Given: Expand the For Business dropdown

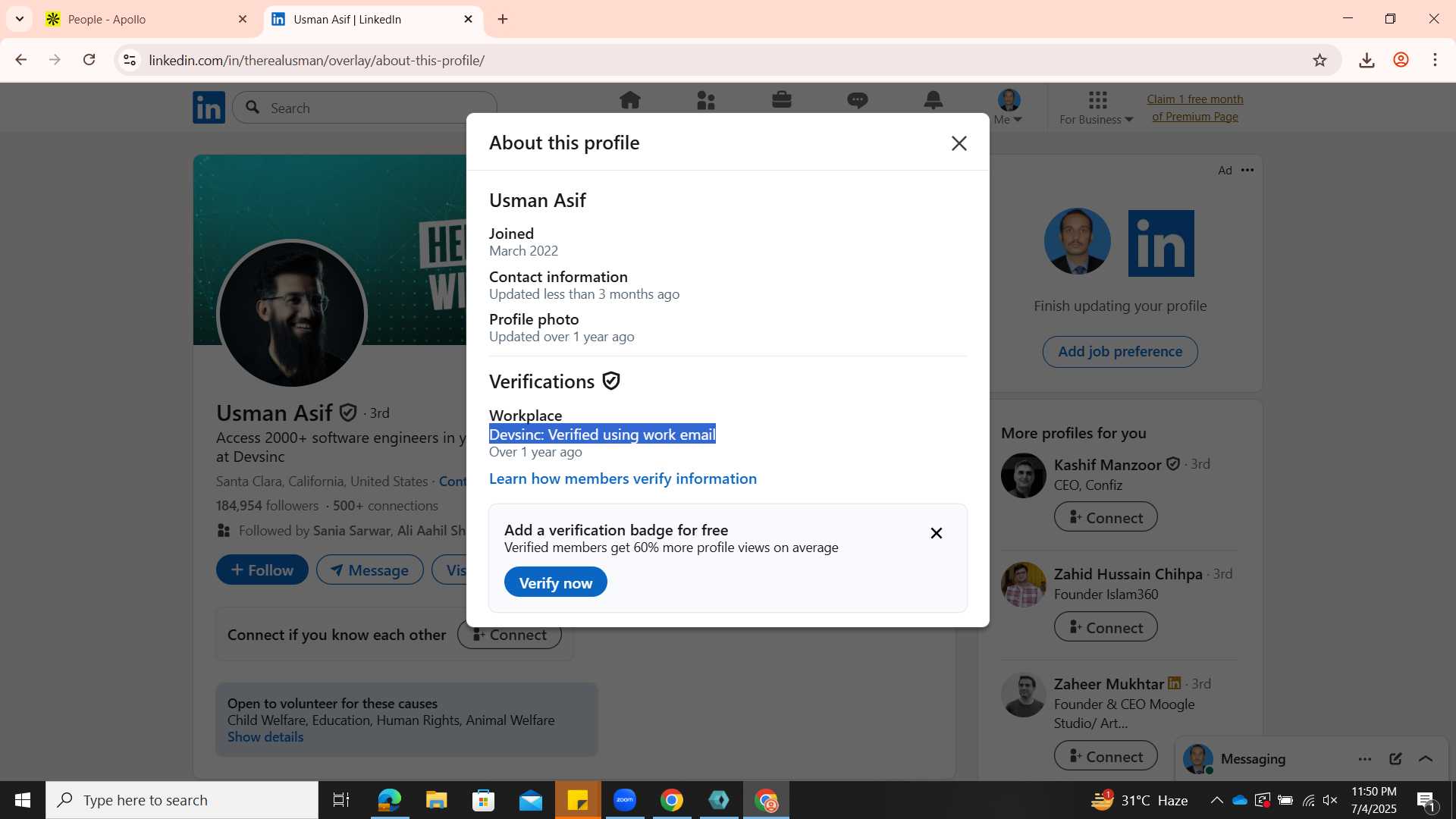Looking at the screenshot, I should 1097,107.
